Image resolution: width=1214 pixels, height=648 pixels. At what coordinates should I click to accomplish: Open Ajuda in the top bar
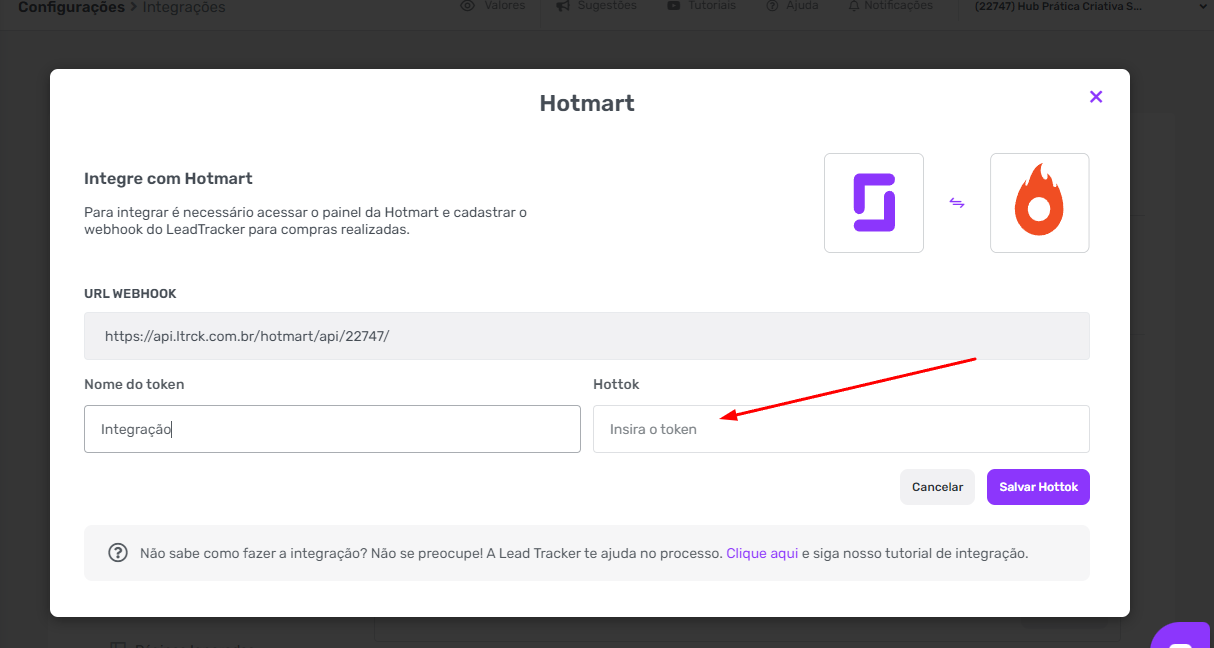click(792, 5)
